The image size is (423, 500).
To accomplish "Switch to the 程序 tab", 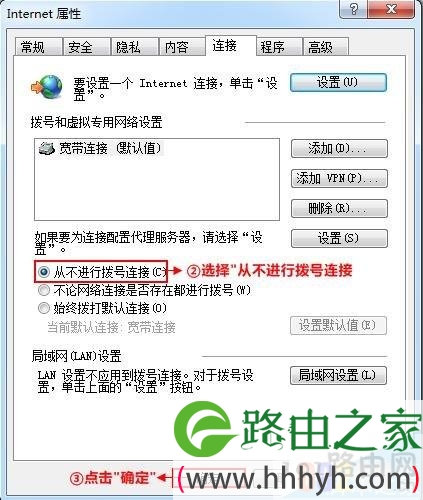I will coord(279,47).
